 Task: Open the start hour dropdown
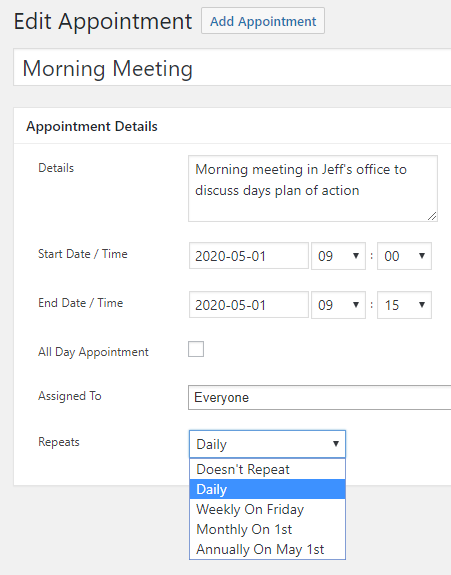point(338,256)
